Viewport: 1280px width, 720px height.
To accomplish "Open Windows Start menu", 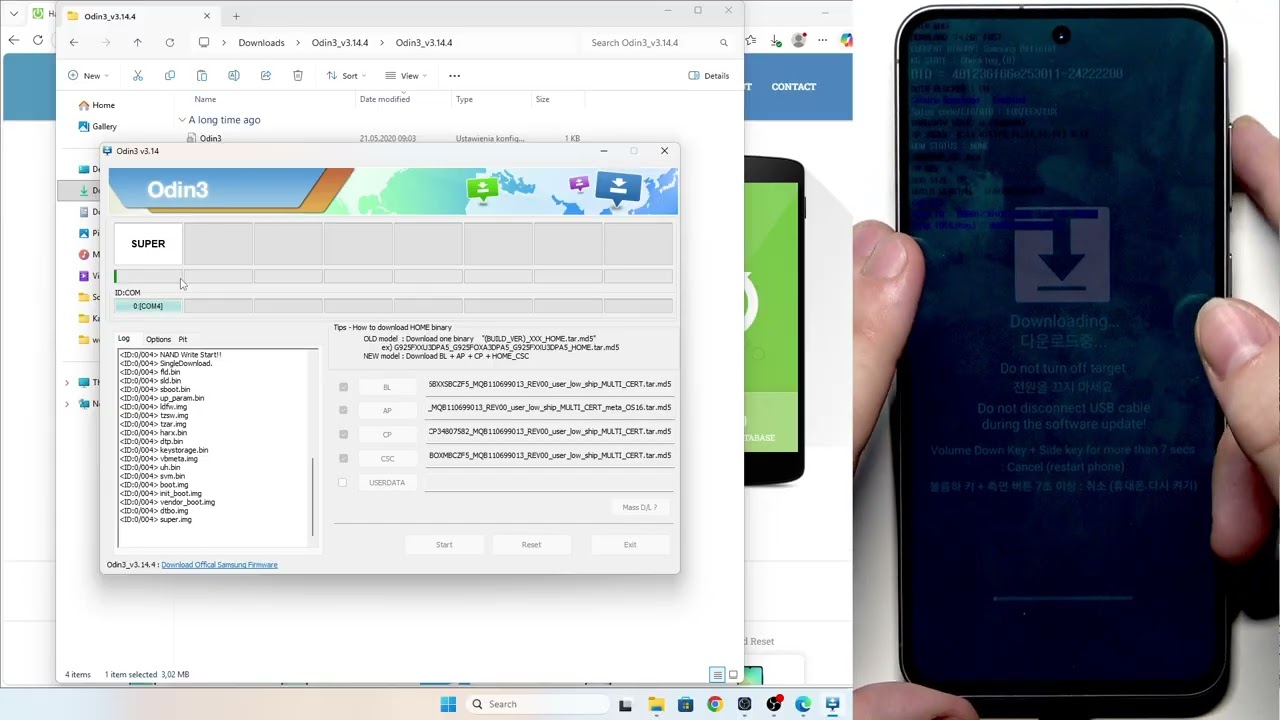I will [x=448, y=704].
